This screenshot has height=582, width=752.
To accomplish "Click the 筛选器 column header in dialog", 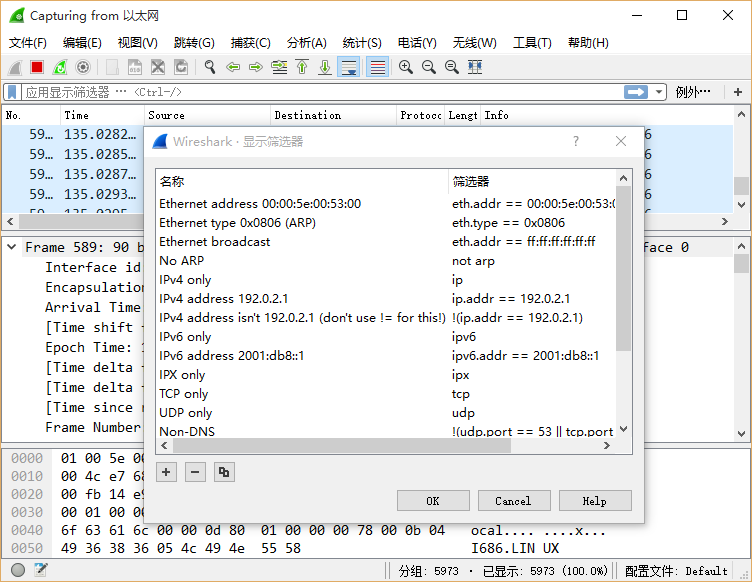I will pyautogui.click(x=532, y=182).
